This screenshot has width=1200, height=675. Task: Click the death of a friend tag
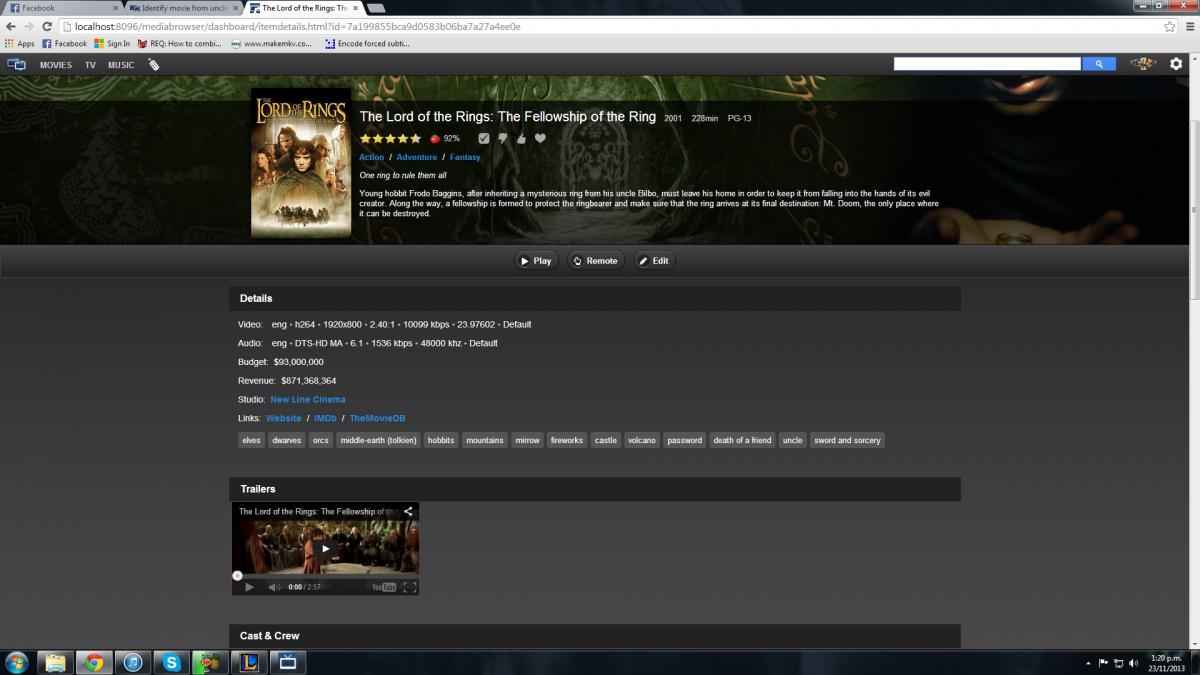[x=742, y=440]
